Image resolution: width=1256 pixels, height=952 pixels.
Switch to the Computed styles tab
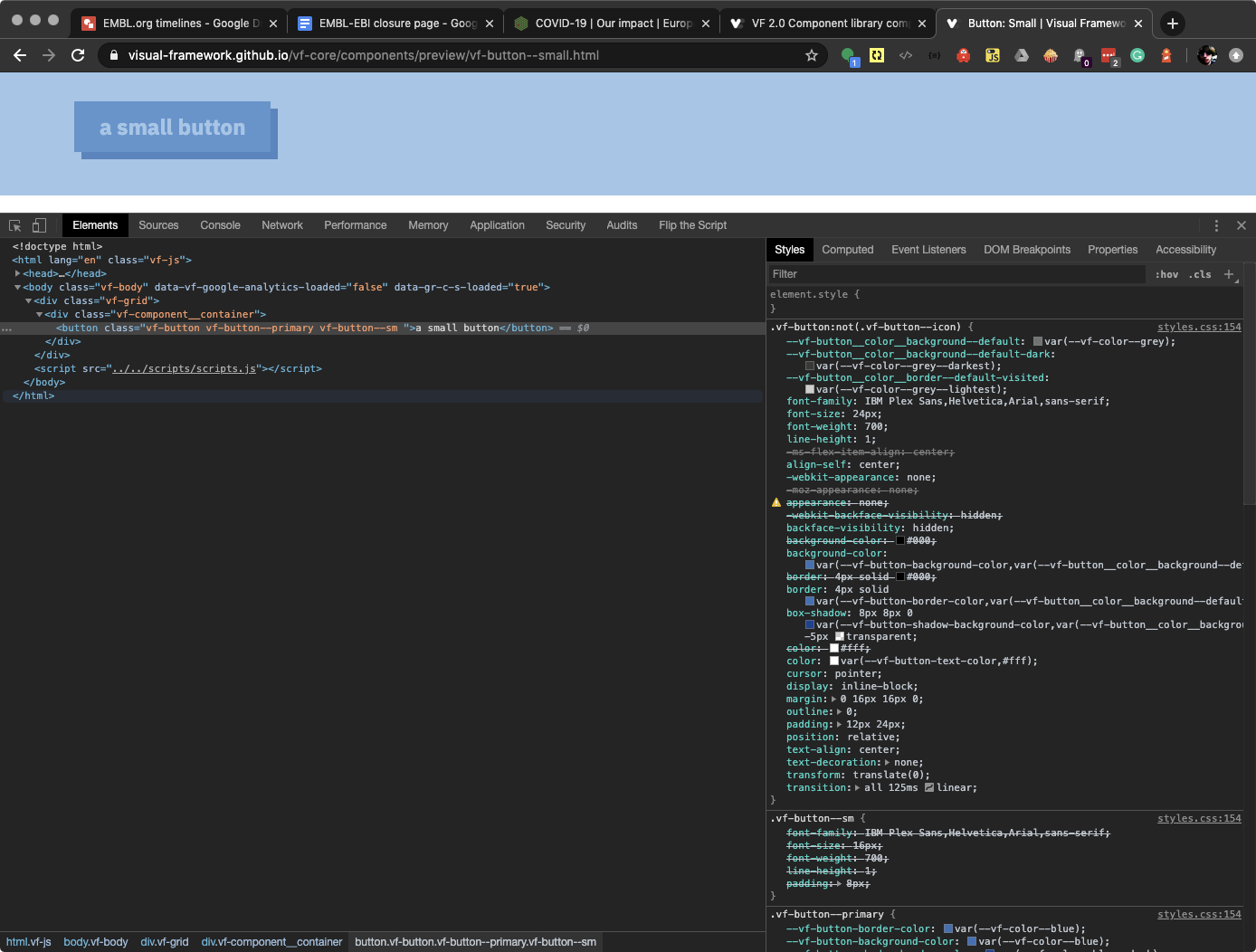pyautogui.click(x=847, y=249)
